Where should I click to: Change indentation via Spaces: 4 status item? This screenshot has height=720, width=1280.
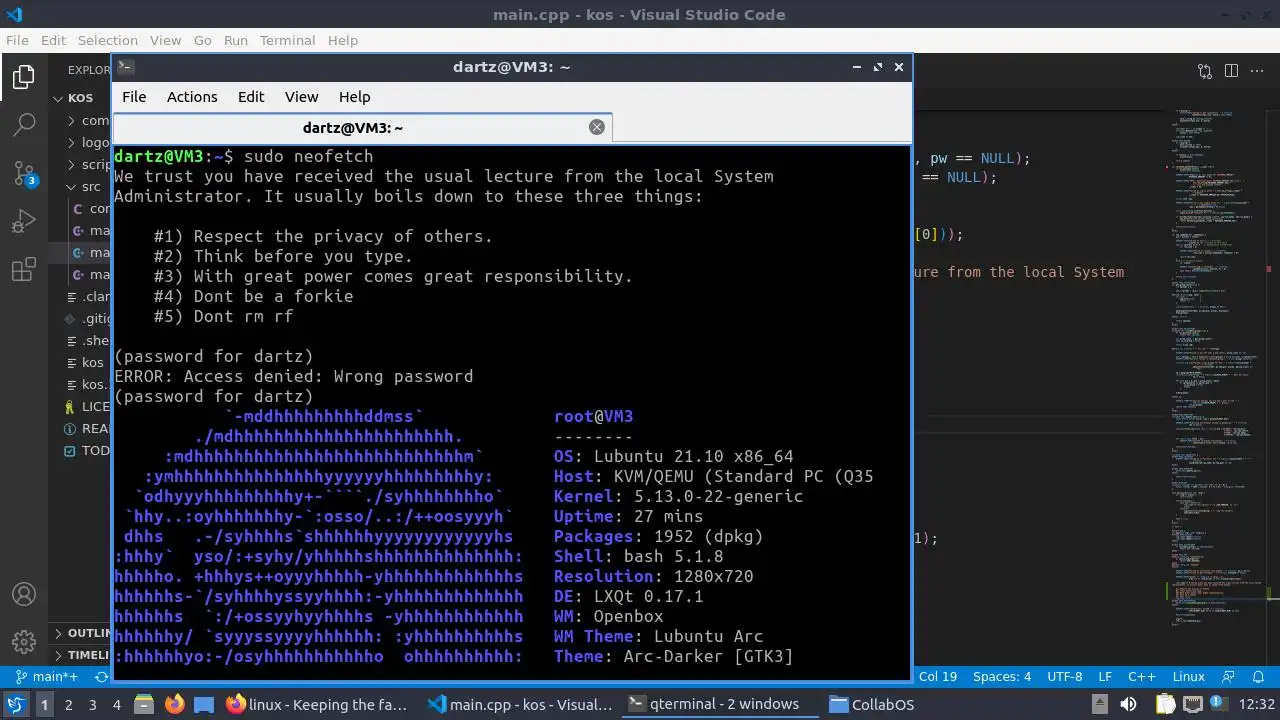[1002, 677]
